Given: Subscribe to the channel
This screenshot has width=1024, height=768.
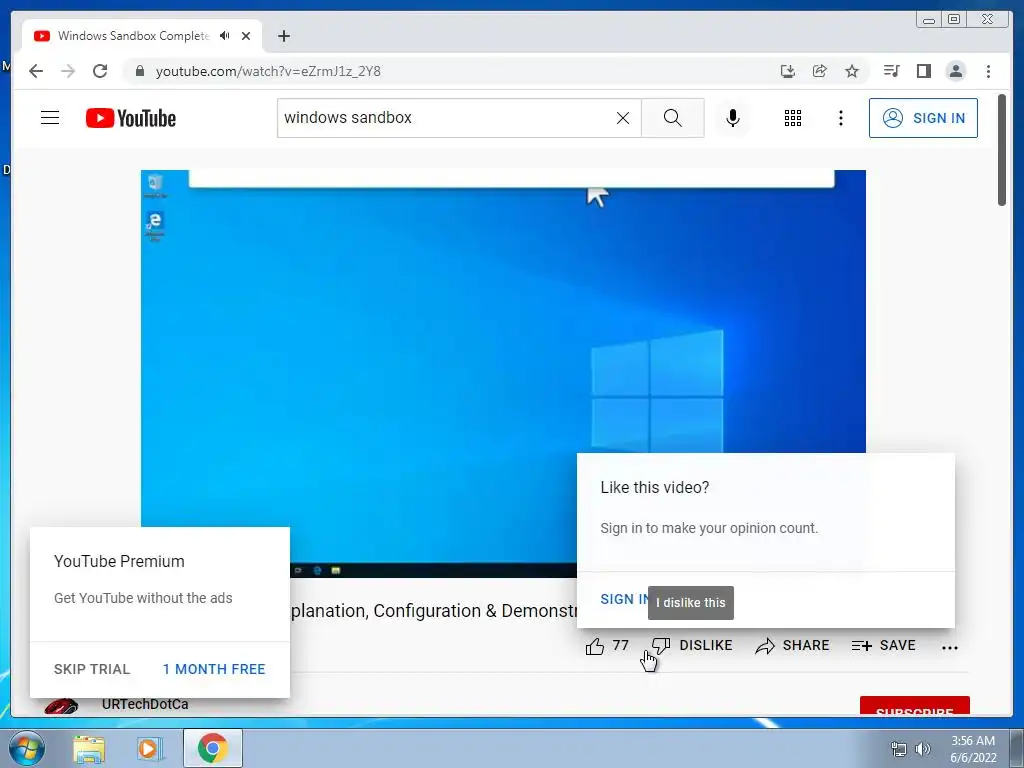Looking at the screenshot, I should pos(914,706).
